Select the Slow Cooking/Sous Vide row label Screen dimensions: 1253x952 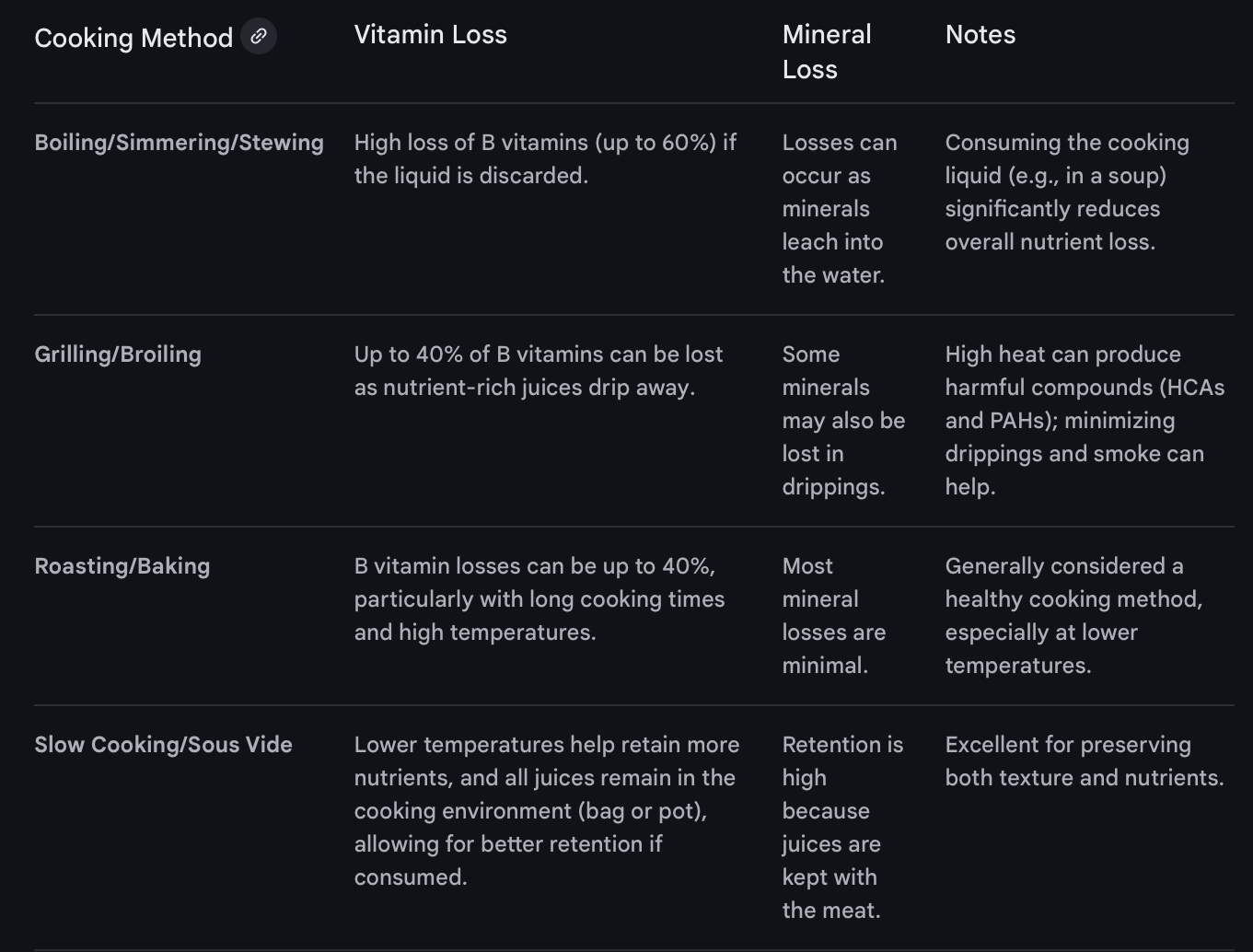coord(163,745)
